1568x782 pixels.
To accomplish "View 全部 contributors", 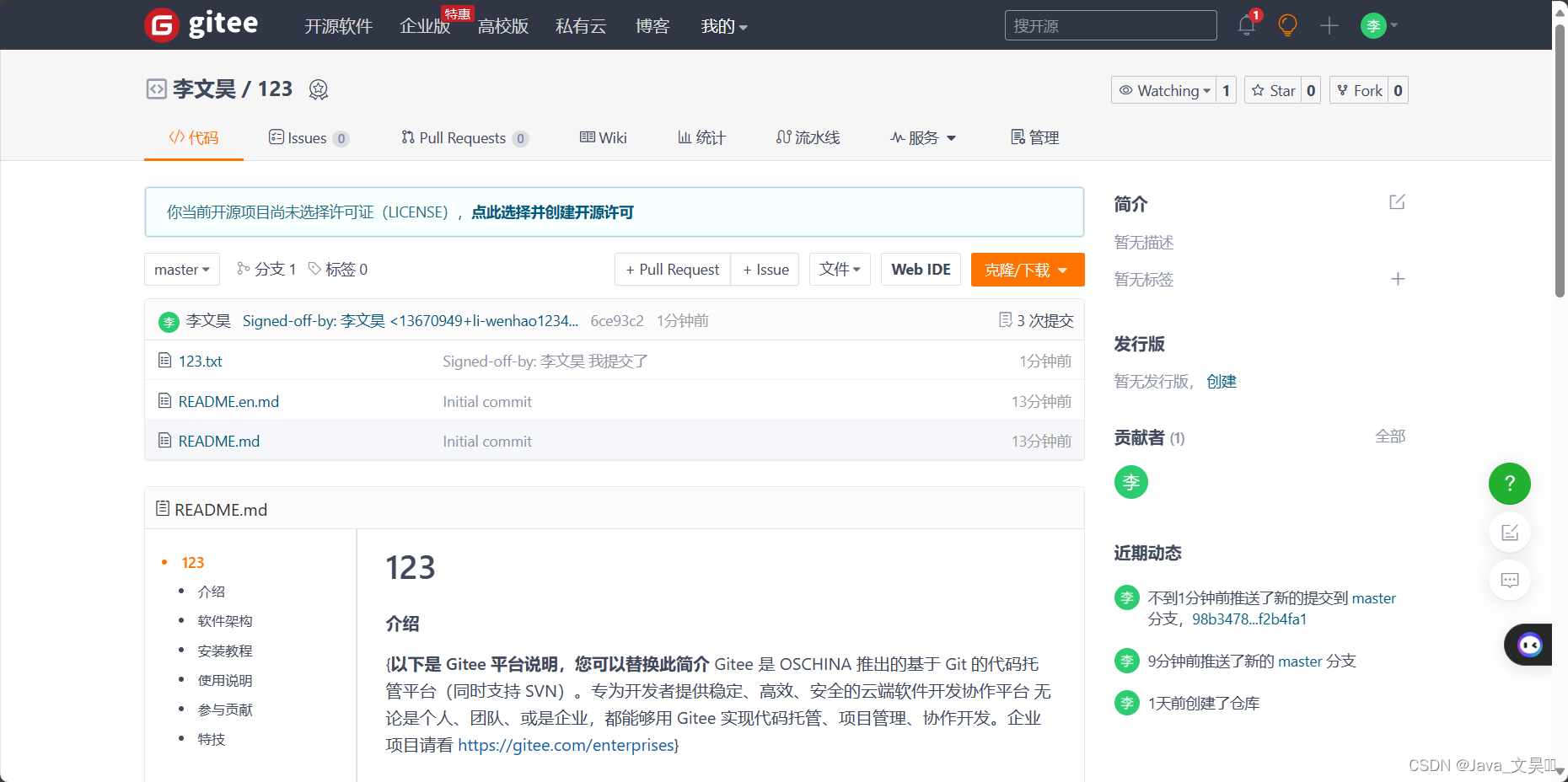I will (1390, 437).
